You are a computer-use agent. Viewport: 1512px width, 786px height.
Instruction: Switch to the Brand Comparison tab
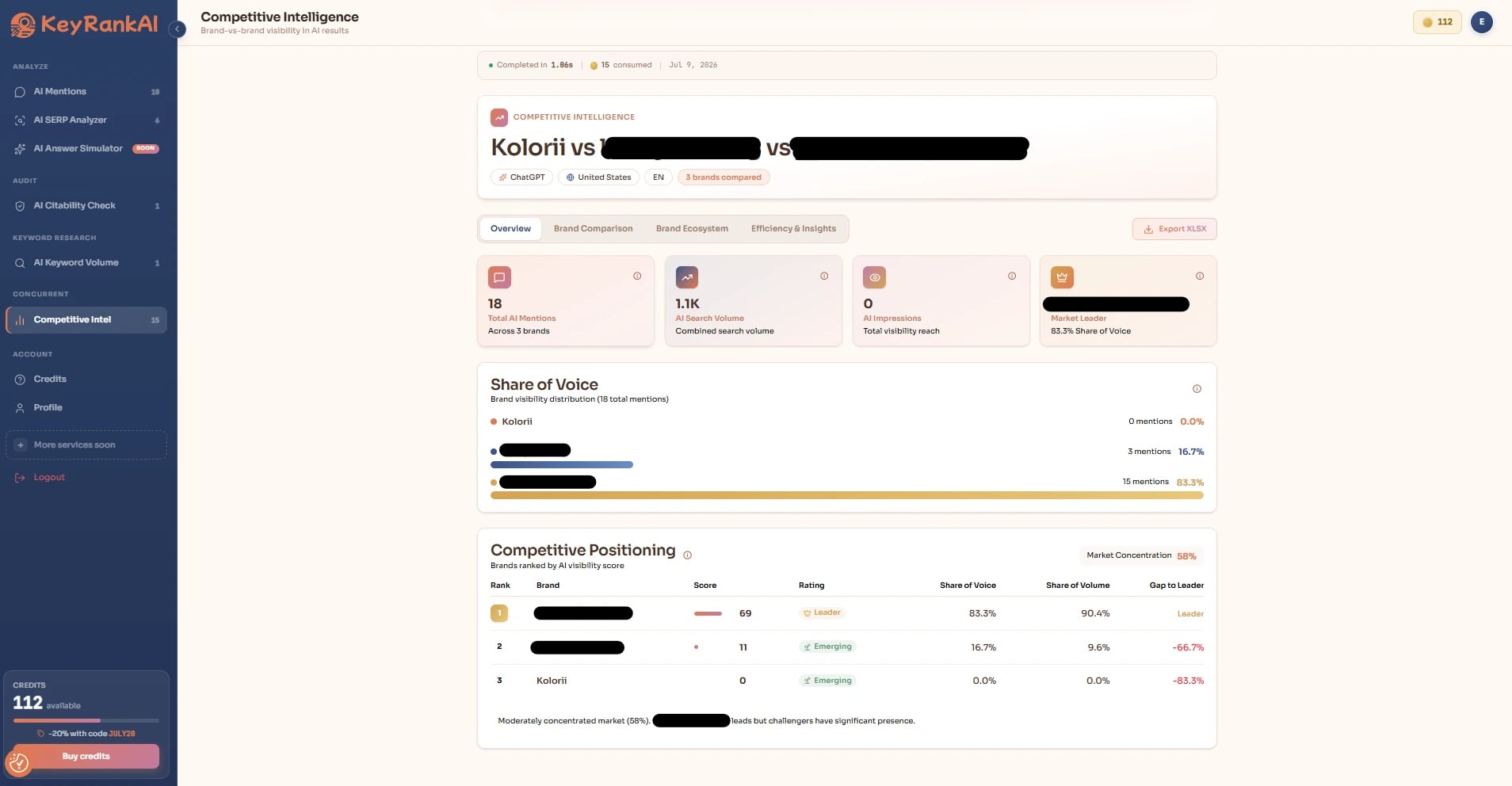click(x=593, y=229)
